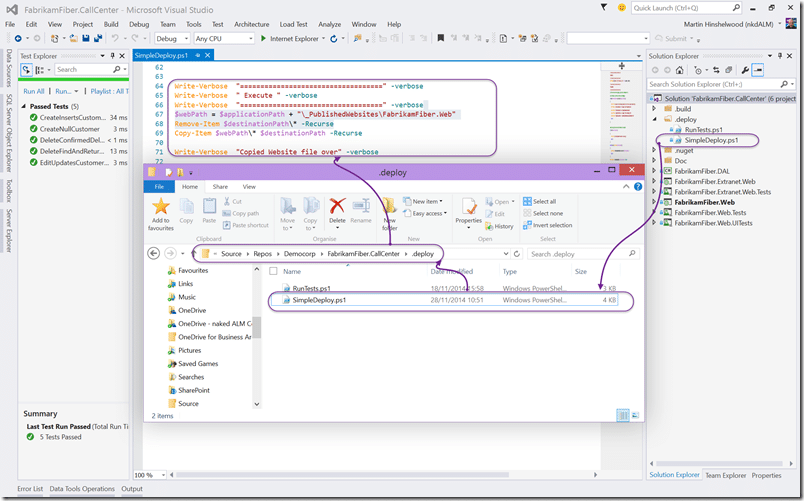This screenshot has height=501, width=804.
Task: Click the feedback smiley icon
Action: coord(621,8)
